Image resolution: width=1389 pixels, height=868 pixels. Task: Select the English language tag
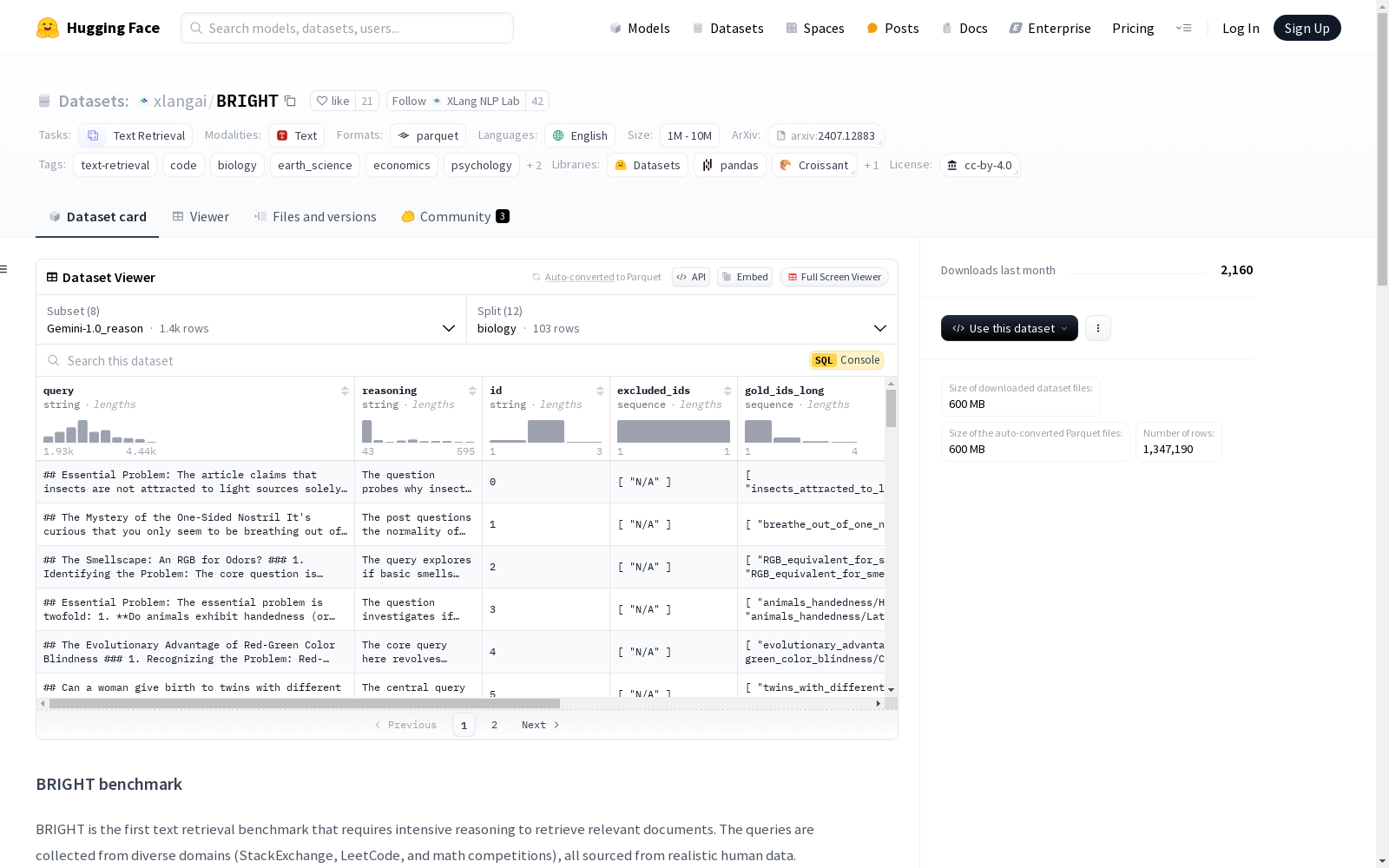[x=580, y=135]
